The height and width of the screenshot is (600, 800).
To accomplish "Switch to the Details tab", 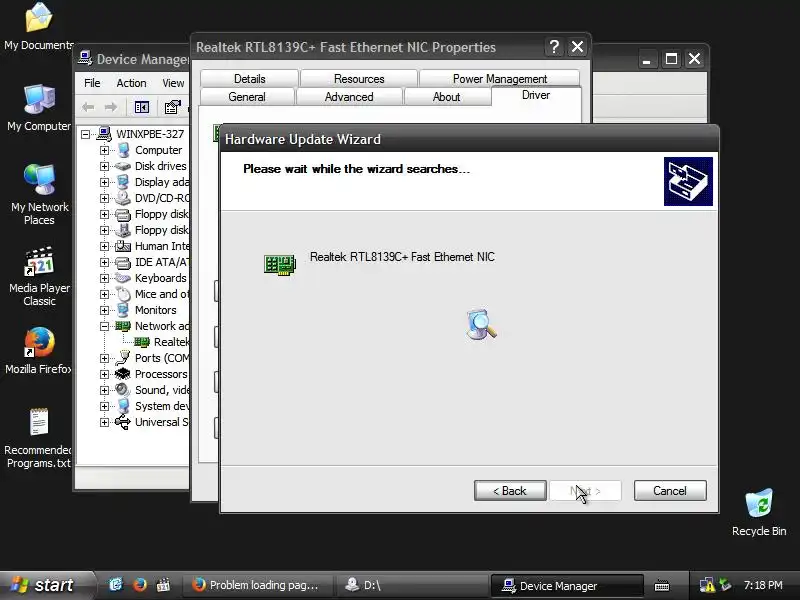I will [x=249, y=79].
